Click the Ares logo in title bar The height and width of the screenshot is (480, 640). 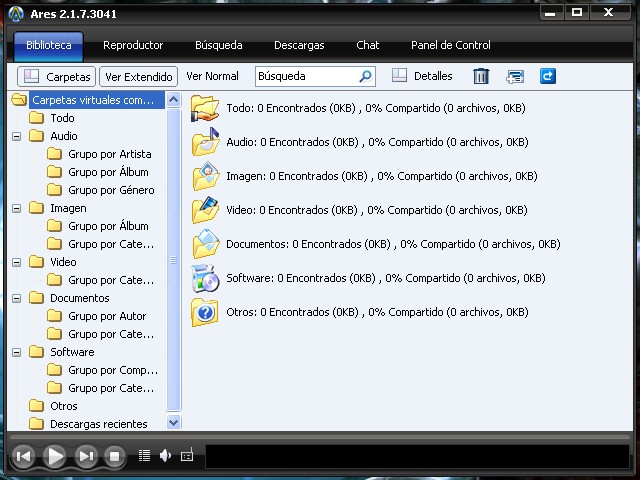(16, 14)
